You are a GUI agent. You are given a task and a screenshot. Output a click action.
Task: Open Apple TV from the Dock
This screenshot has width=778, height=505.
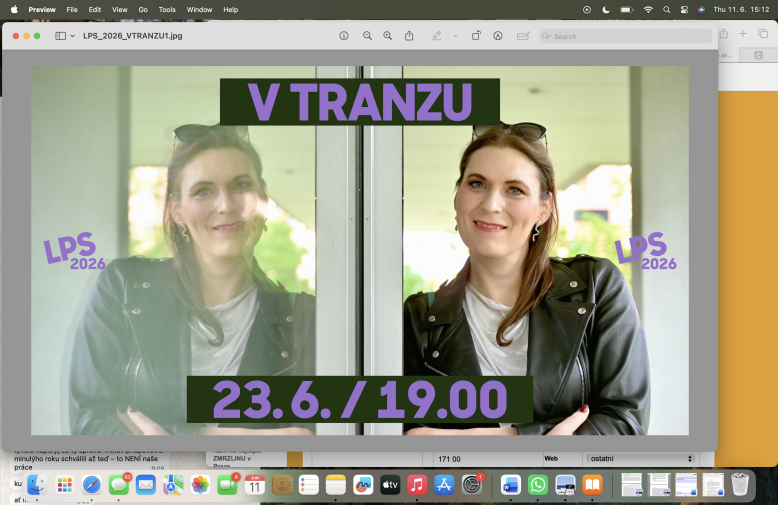[x=390, y=485]
